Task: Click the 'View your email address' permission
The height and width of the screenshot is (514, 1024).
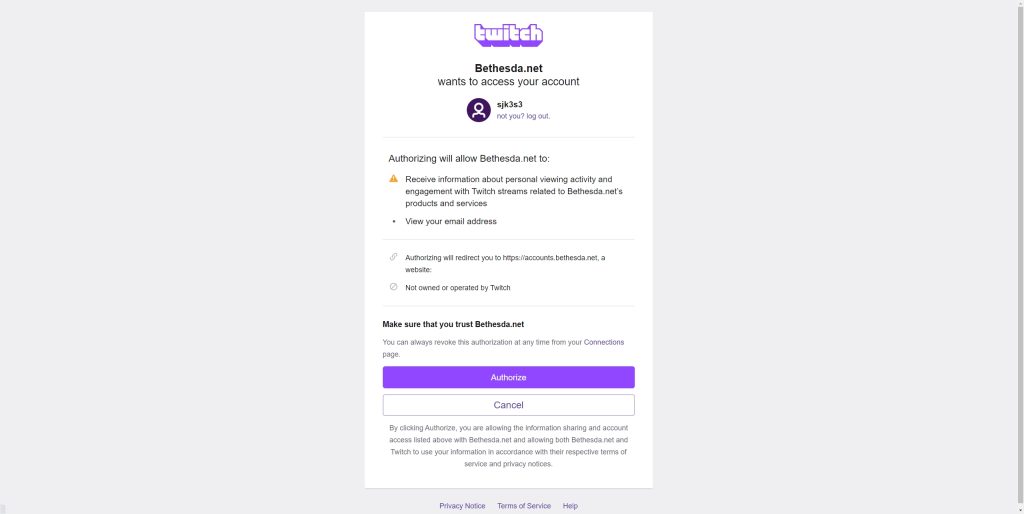Action: (x=451, y=221)
